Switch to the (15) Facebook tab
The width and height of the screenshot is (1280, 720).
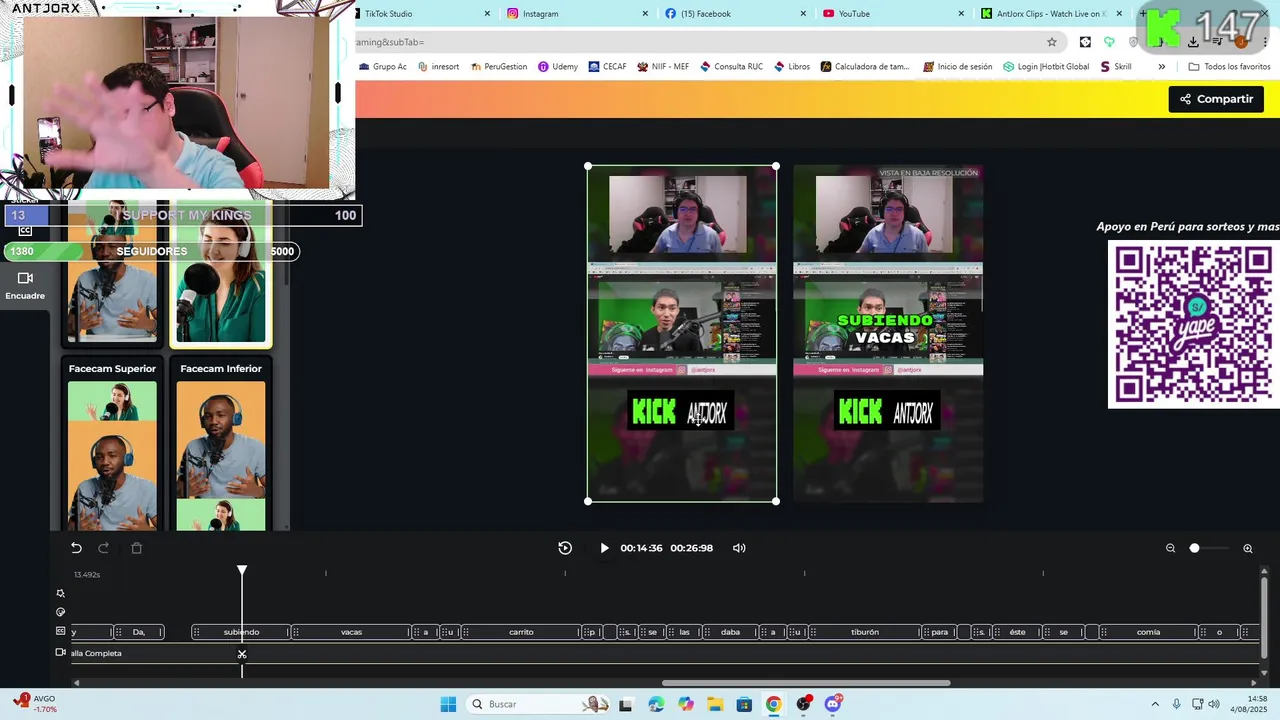click(x=733, y=14)
